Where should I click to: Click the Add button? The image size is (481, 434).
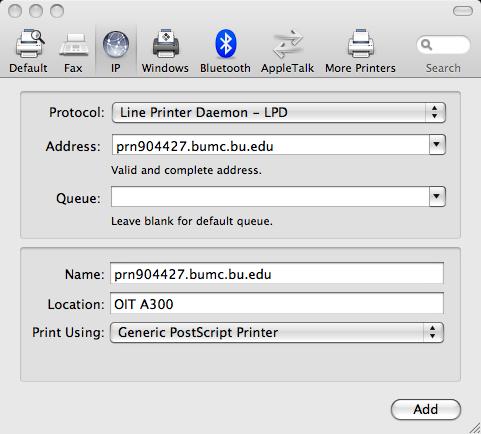pos(426,409)
